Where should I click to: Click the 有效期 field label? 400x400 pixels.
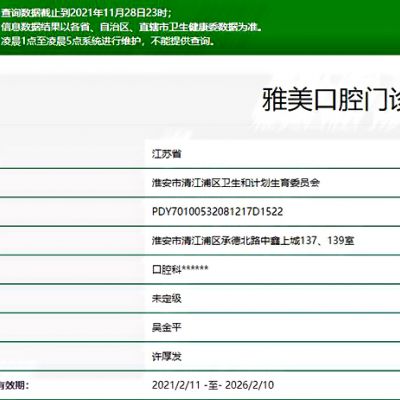pos(14,386)
